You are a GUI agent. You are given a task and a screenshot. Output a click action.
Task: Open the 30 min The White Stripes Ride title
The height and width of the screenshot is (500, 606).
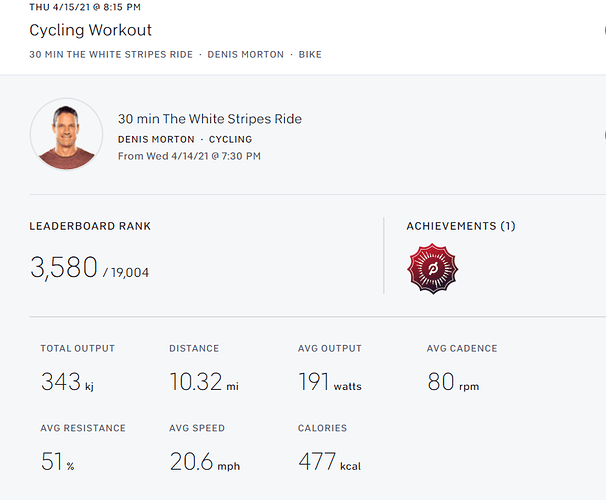click(209, 119)
